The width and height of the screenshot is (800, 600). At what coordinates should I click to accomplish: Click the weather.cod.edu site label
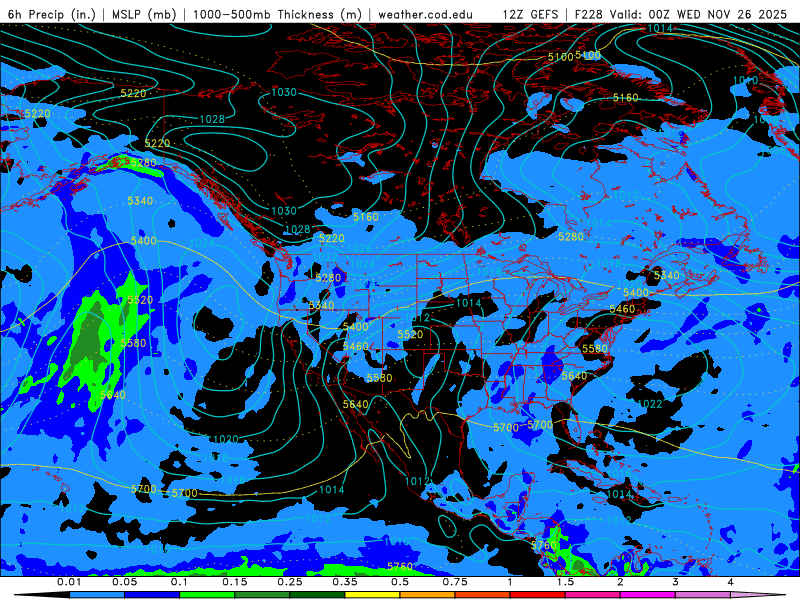[425, 14]
